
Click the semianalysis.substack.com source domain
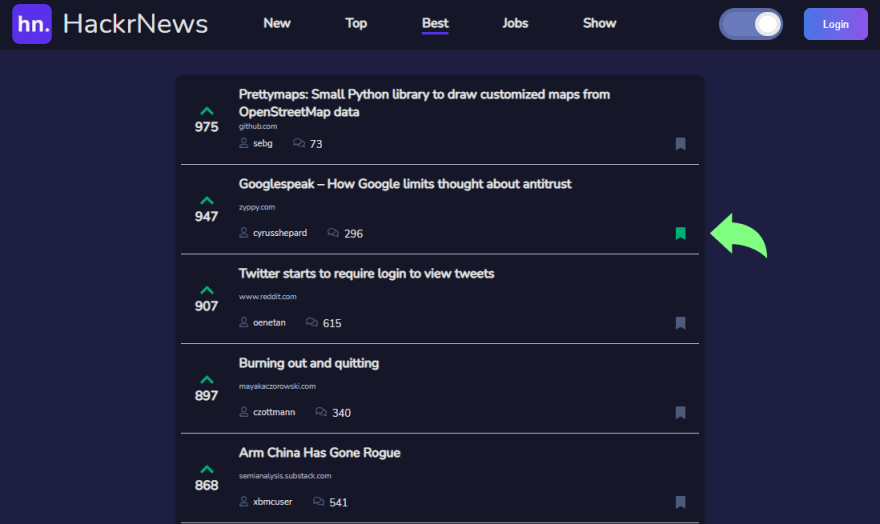click(285, 476)
